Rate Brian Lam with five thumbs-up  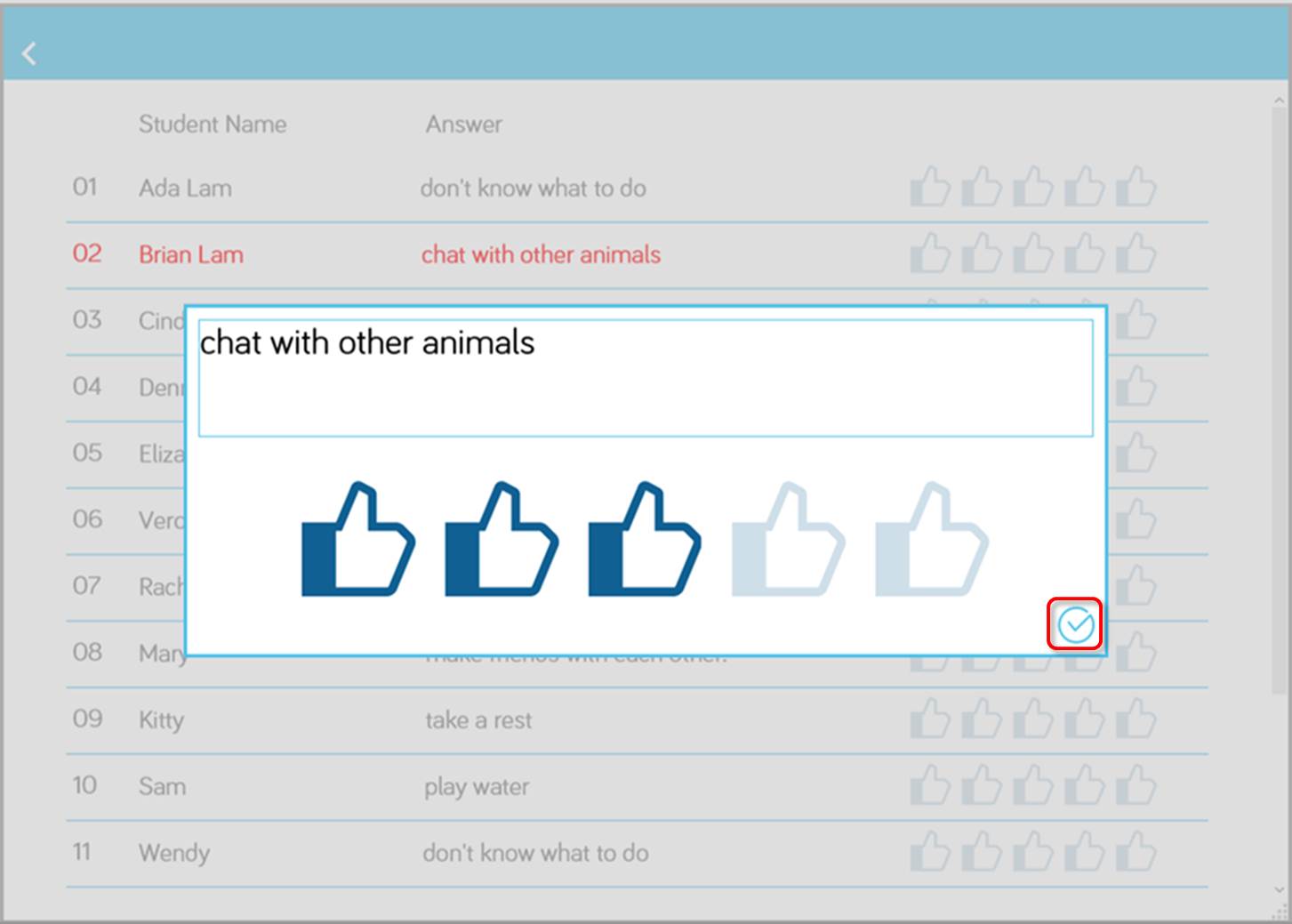click(x=1136, y=253)
